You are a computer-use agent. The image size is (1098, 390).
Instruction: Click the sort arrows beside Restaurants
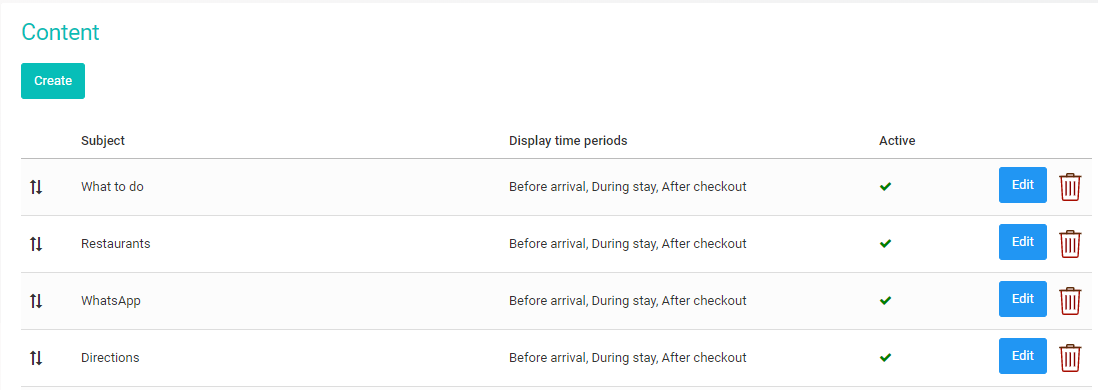point(36,244)
